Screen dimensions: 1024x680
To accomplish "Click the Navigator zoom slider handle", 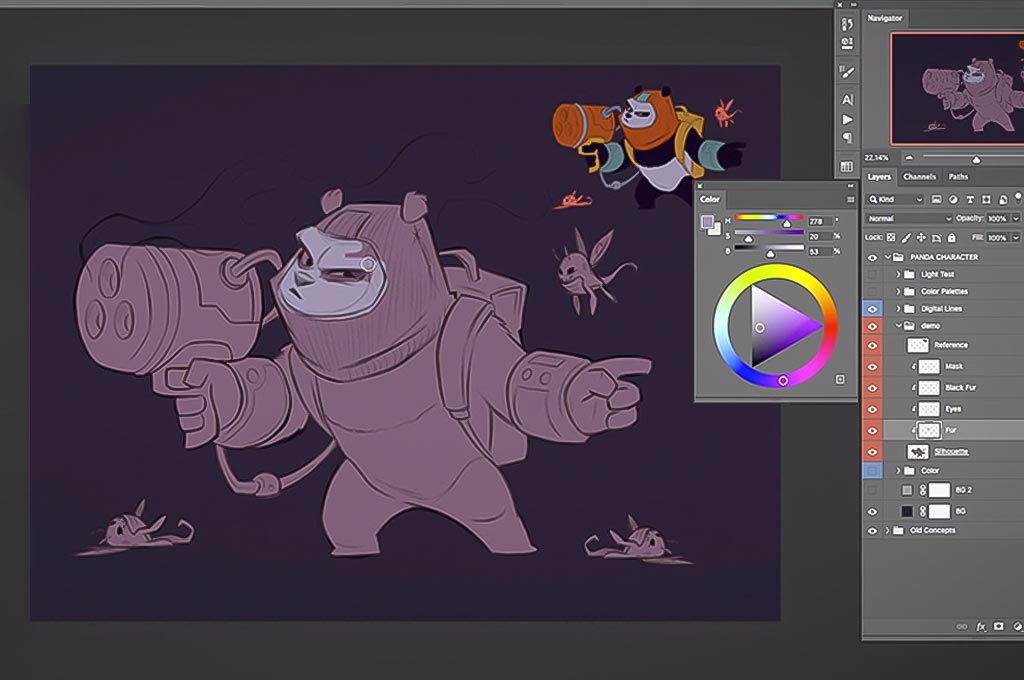I will (x=976, y=159).
